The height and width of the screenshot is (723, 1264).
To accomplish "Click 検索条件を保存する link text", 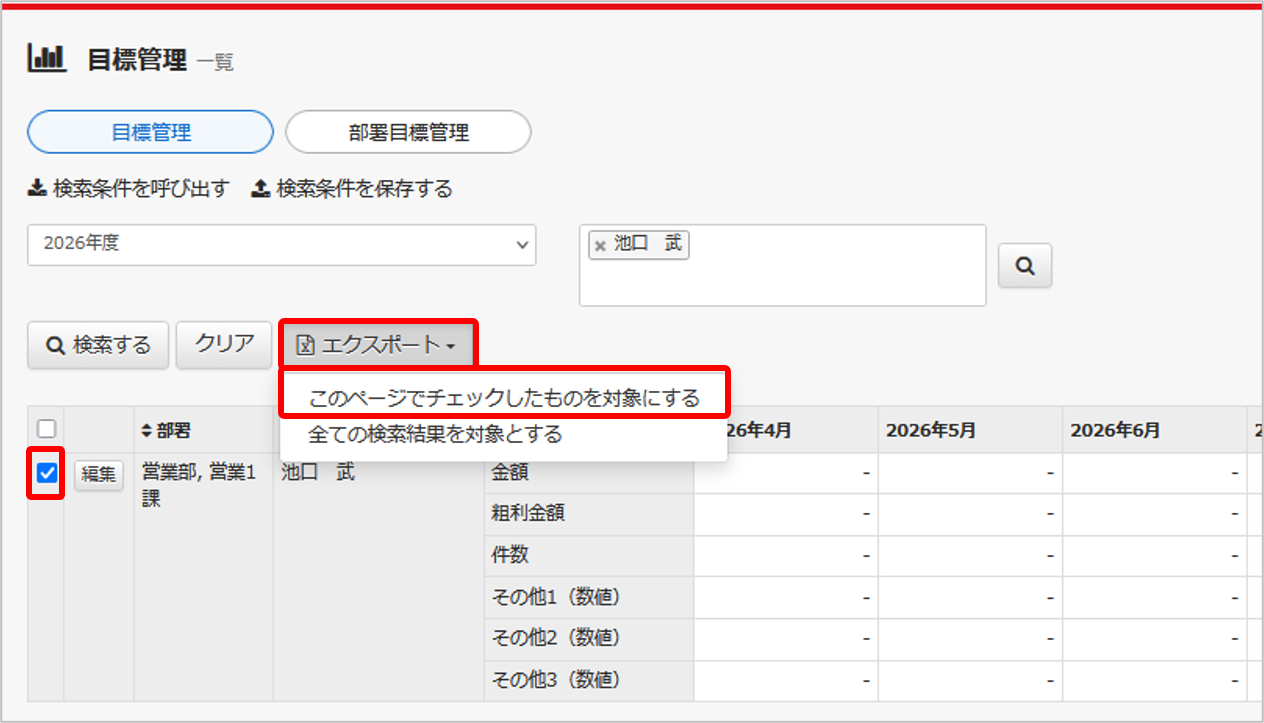I will (x=364, y=188).
